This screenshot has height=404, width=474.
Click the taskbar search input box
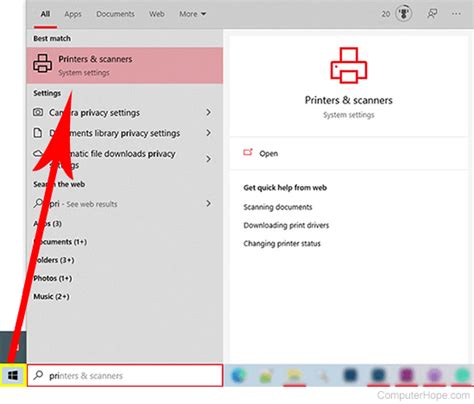tap(125, 376)
